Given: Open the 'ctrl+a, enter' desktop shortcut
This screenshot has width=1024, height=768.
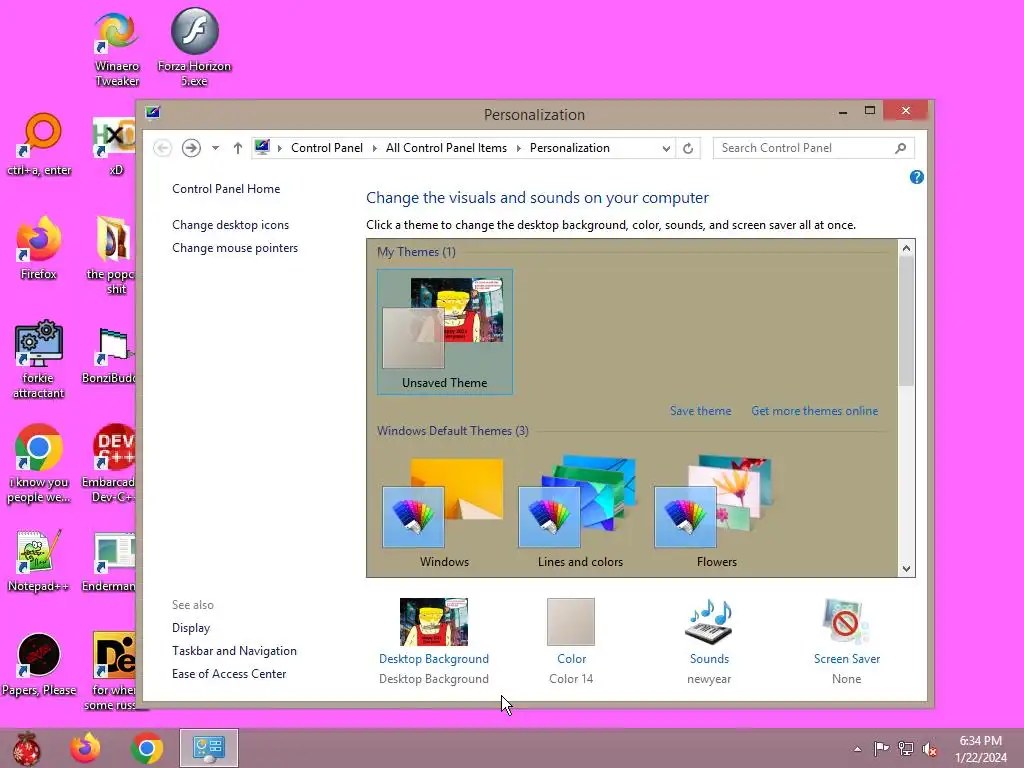Looking at the screenshot, I should (39, 145).
